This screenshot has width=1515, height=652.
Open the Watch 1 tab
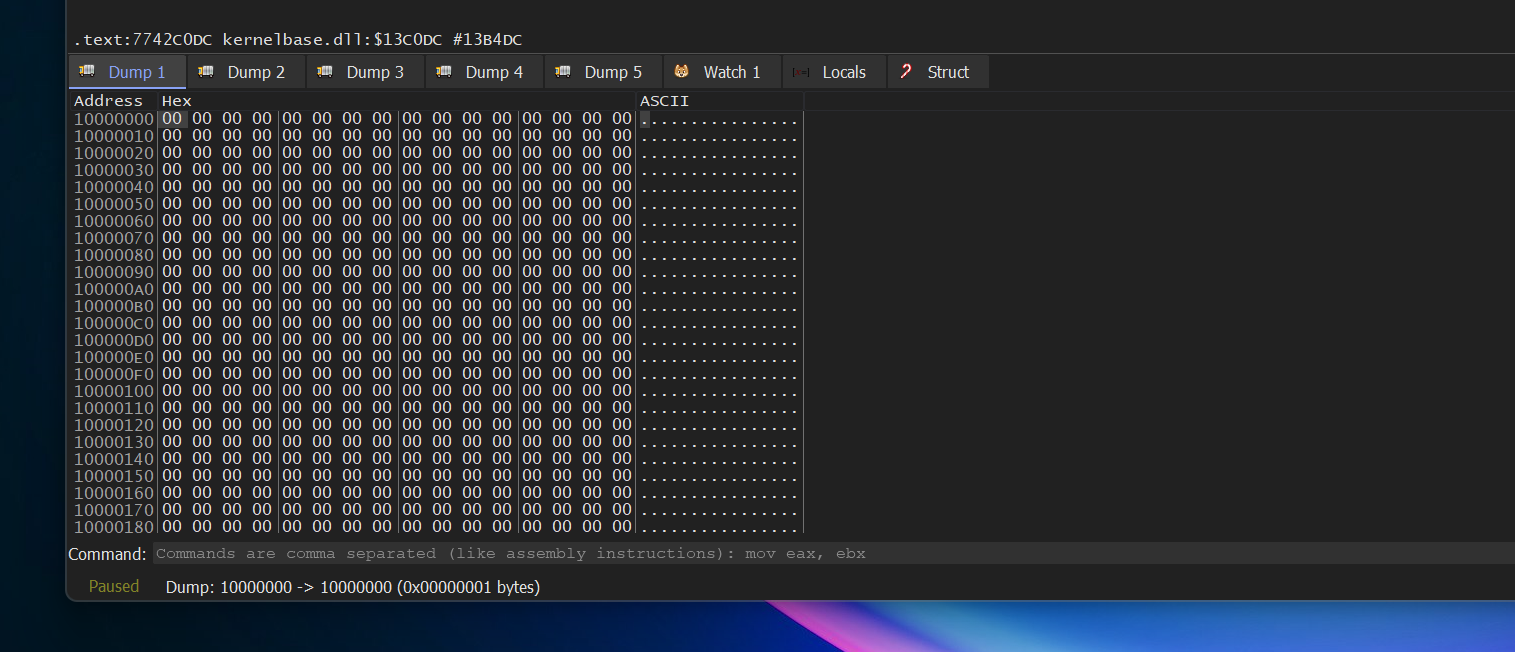(x=731, y=72)
